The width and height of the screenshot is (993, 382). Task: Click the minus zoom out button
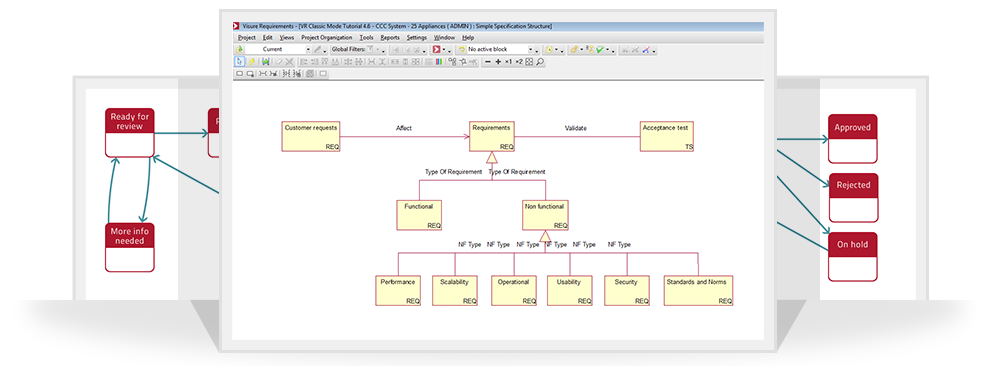[488, 61]
